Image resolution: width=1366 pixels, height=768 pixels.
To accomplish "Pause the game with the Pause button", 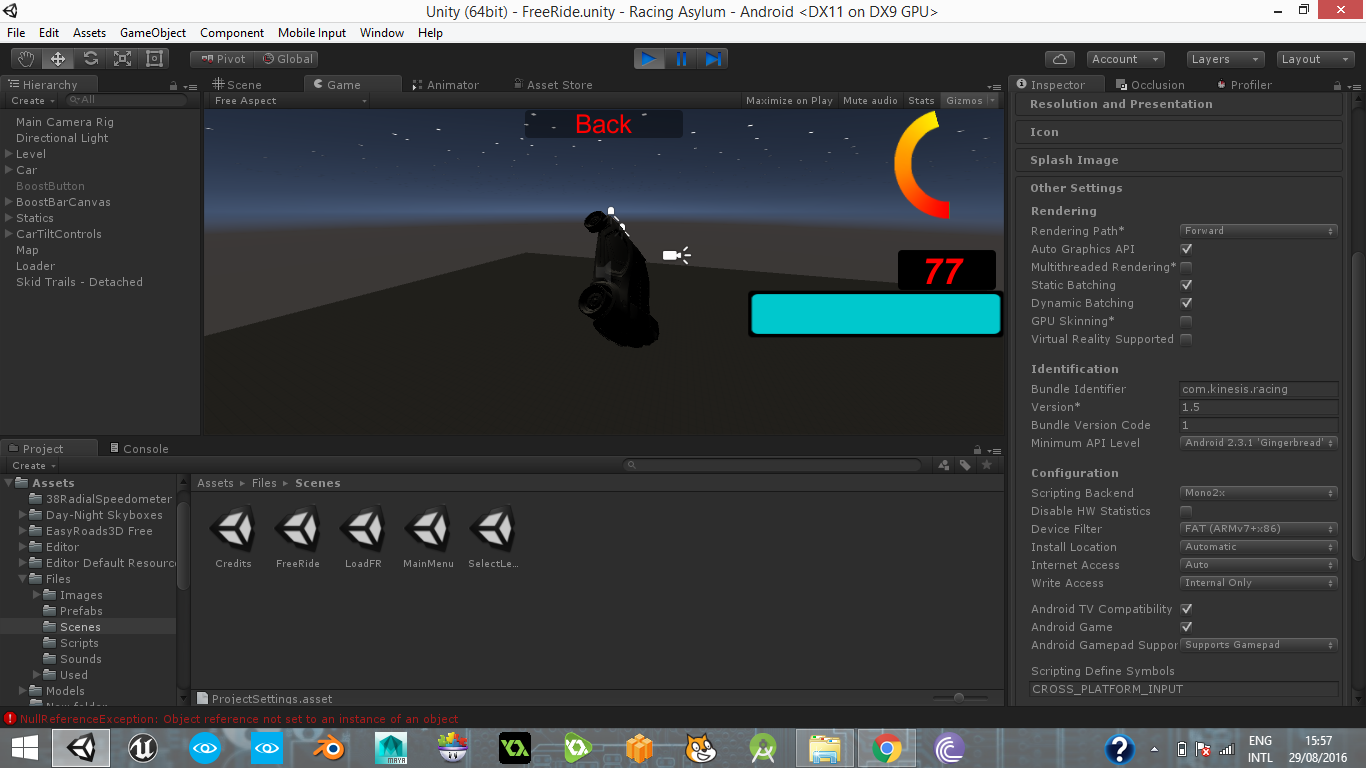I will pos(681,59).
